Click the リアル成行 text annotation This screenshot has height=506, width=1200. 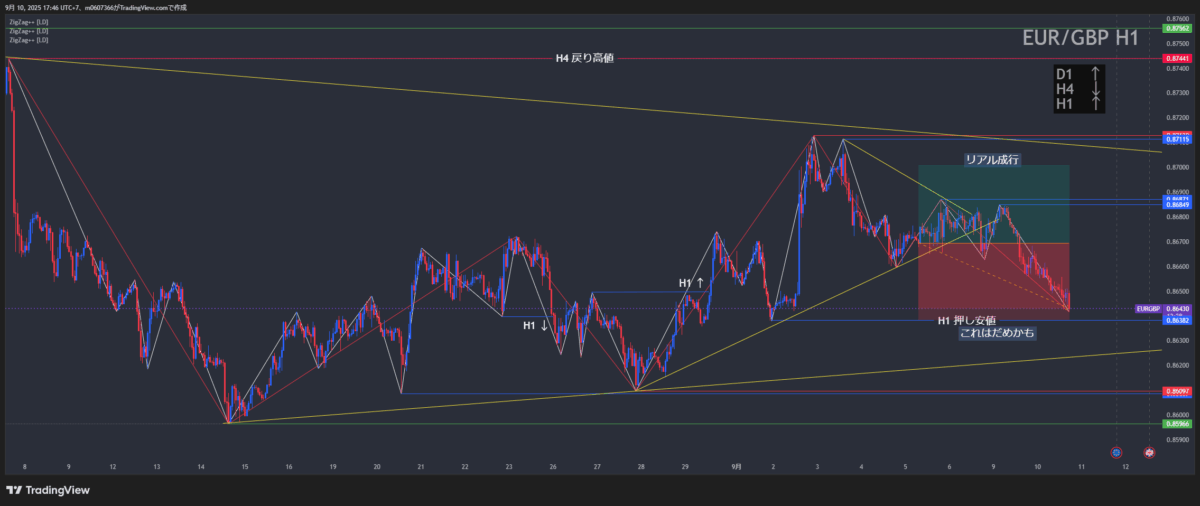click(x=991, y=159)
